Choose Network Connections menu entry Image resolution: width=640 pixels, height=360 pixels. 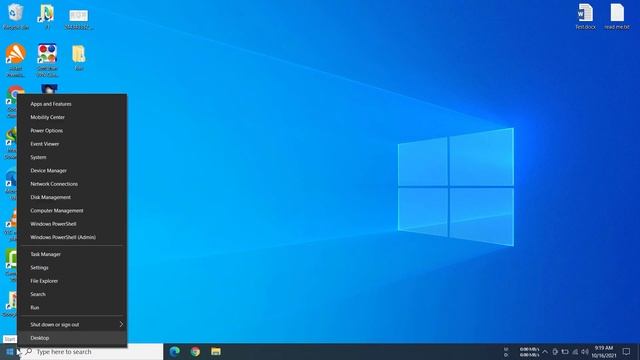pos(72,184)
